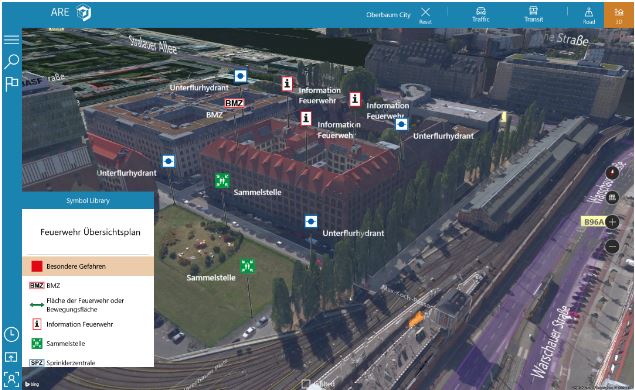
Task: Click the BMZ marker on the building
Action: click(234, 103)
